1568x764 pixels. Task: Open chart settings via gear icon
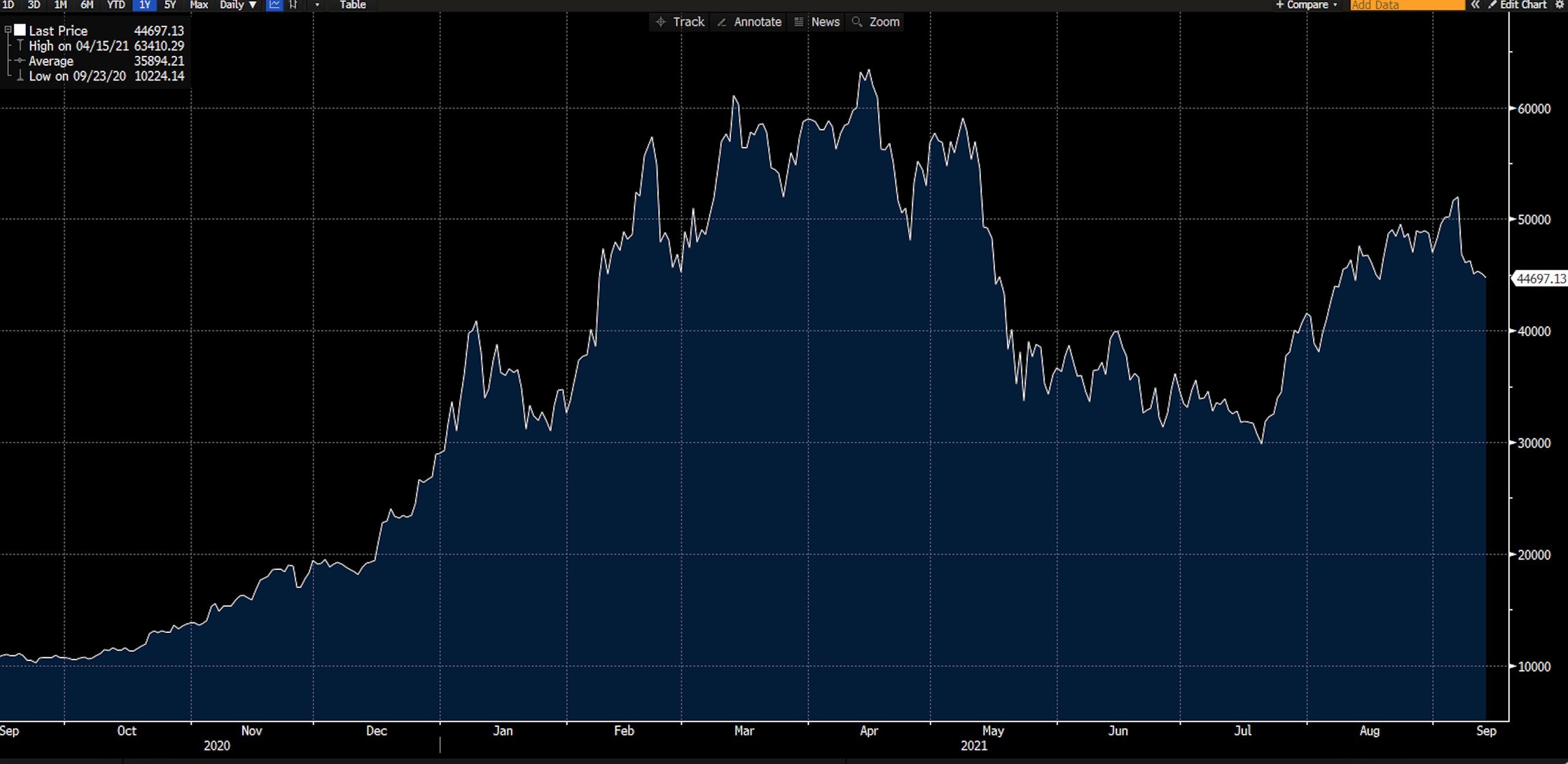coord(1561,5)
